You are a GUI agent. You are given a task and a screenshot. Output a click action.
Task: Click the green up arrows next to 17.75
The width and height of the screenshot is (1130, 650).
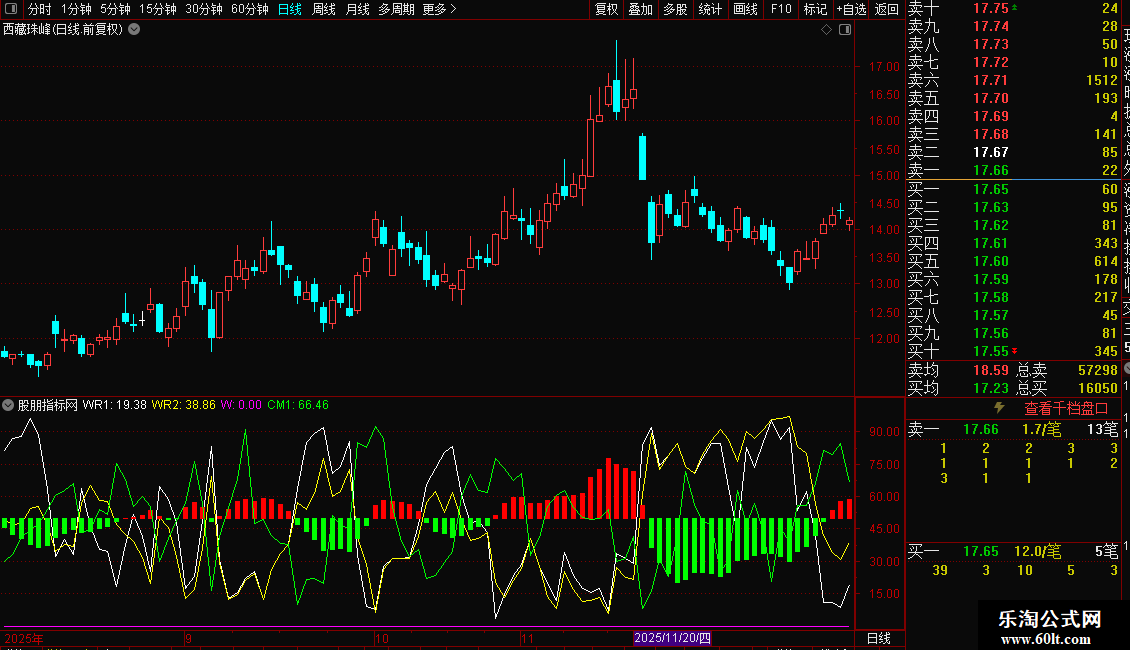coord(1015,8)
